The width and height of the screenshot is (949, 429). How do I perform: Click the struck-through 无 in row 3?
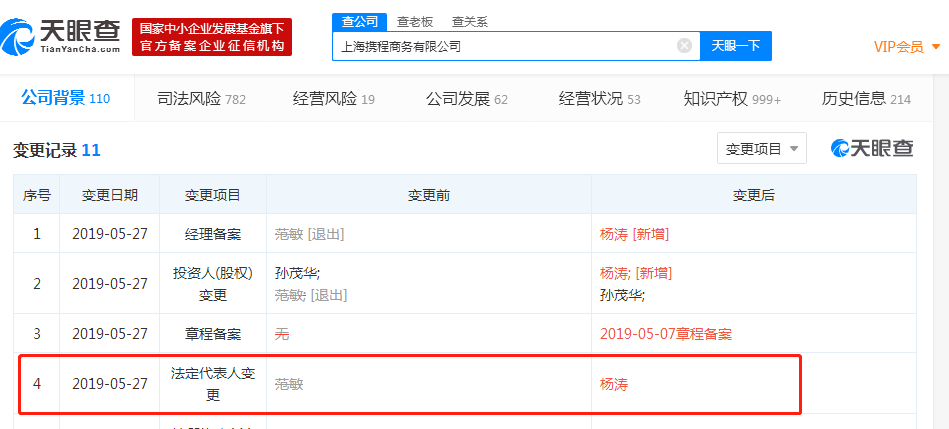(281, 333)
